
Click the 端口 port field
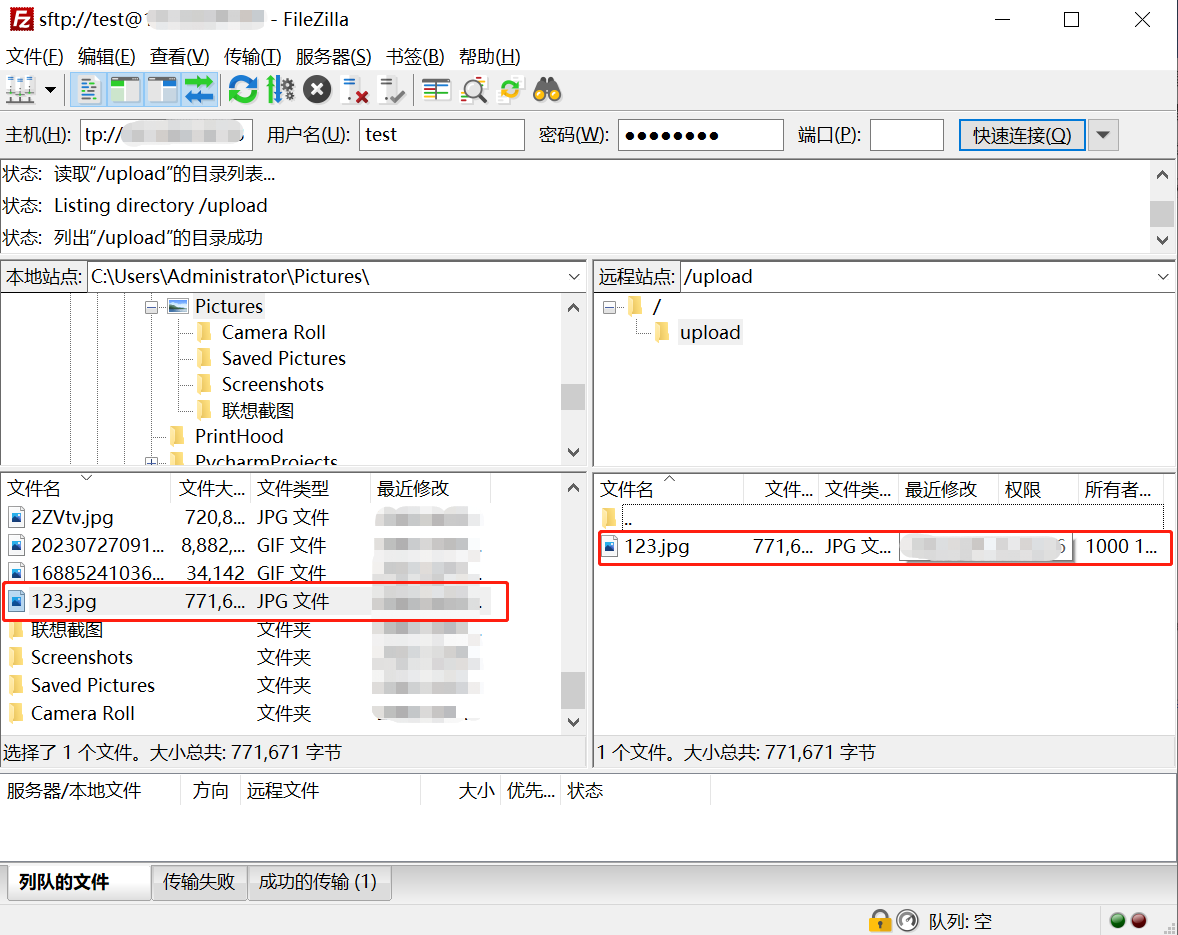pyautogui.click(x=907, y=135)
